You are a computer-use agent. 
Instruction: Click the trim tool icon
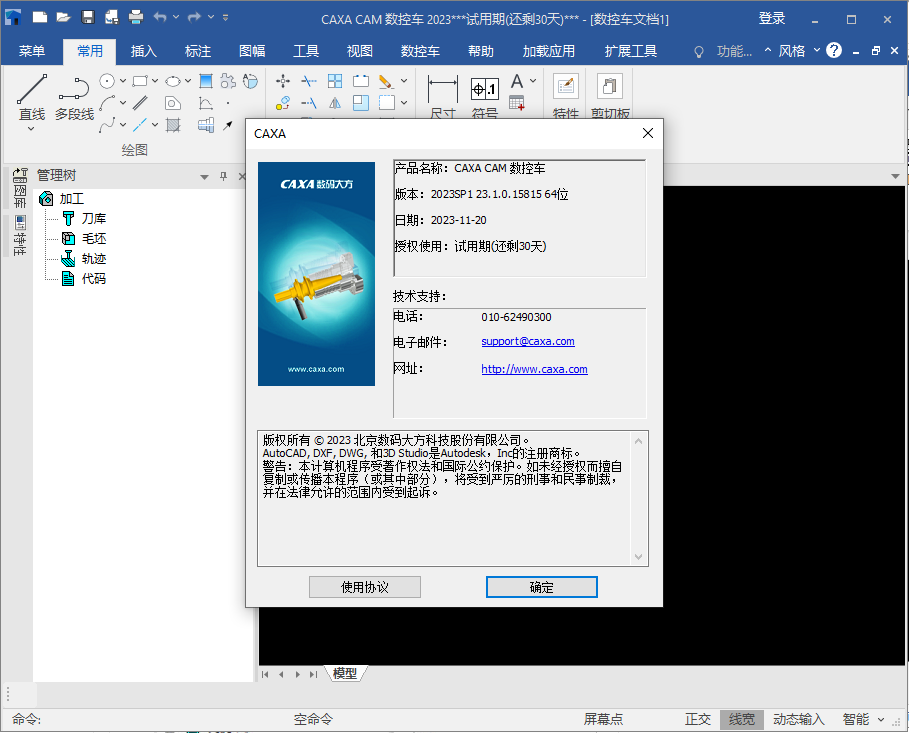pyautogui.click(x=309, y=81)
